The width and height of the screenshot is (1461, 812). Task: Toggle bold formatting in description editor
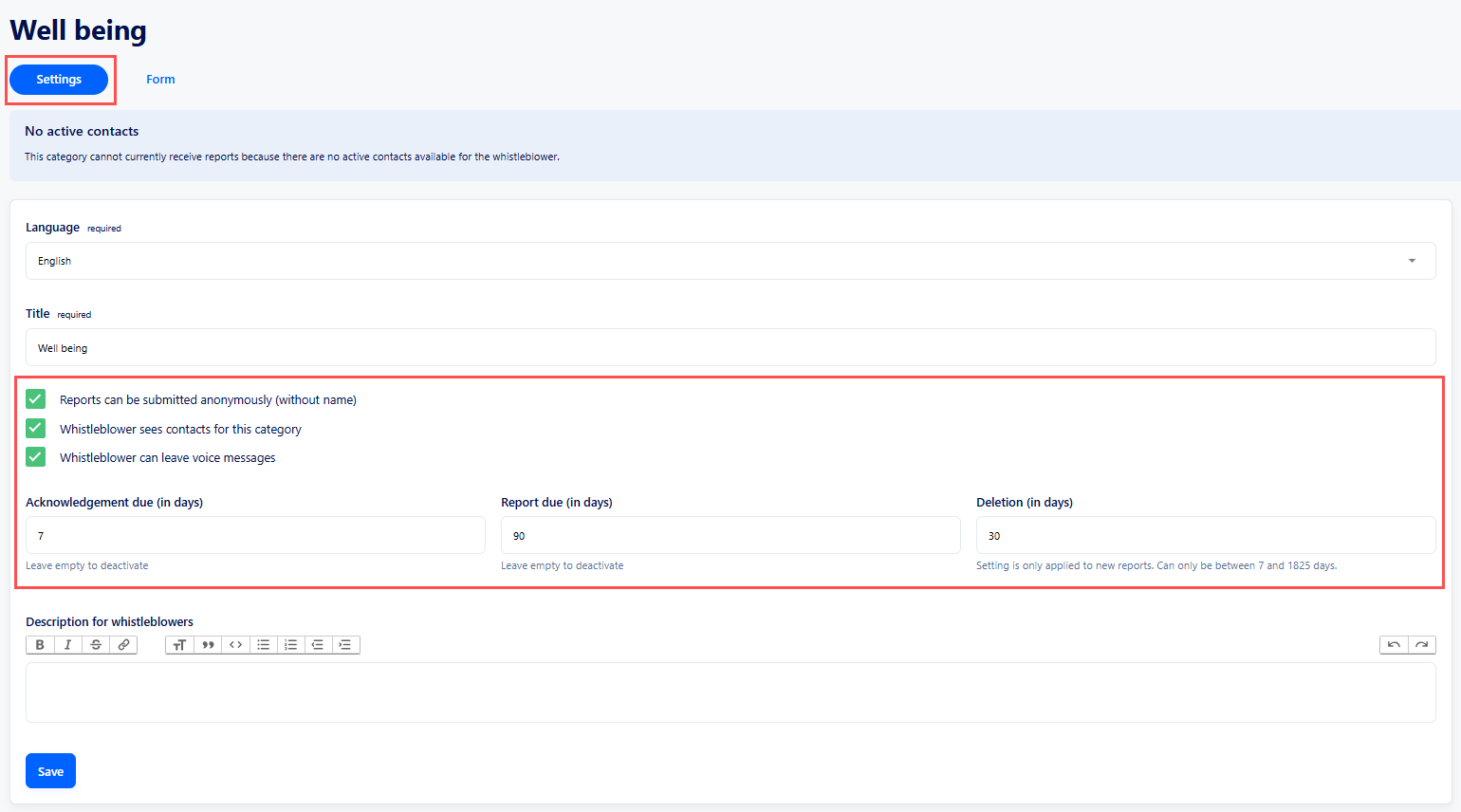tap(40, 645)
